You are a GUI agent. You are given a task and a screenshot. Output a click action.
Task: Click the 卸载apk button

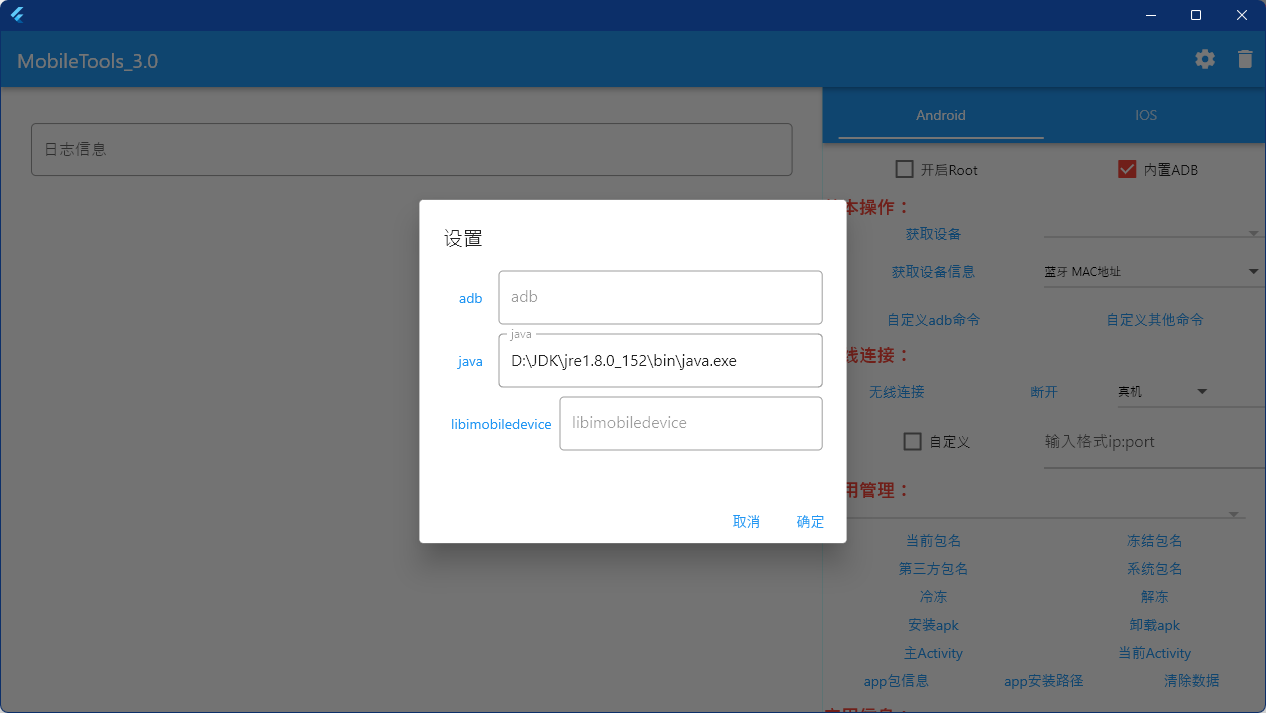1155,625
